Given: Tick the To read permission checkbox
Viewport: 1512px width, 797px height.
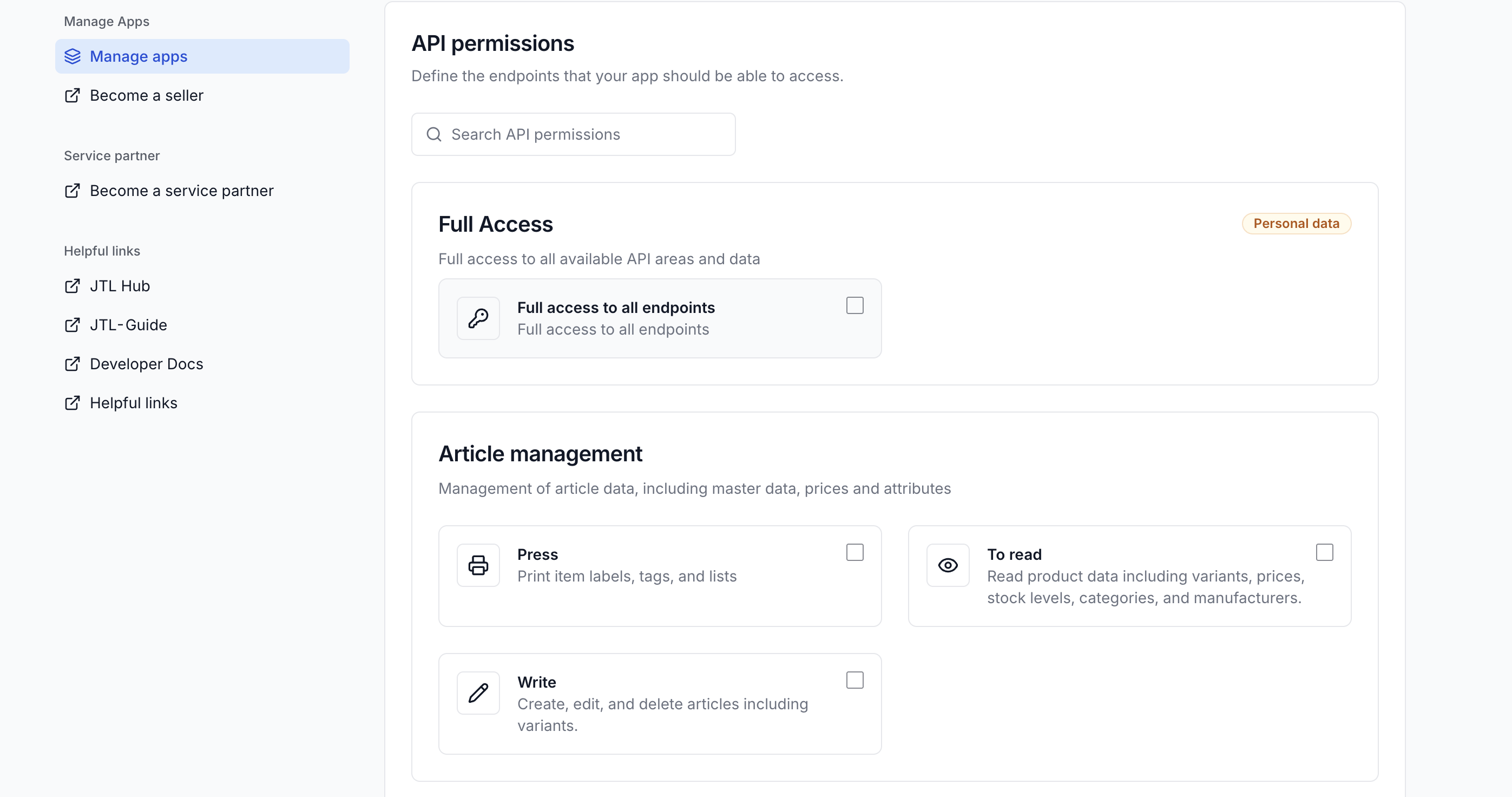Looking at the screenshot, I should pyautogui.click(x=1324, y=552).
